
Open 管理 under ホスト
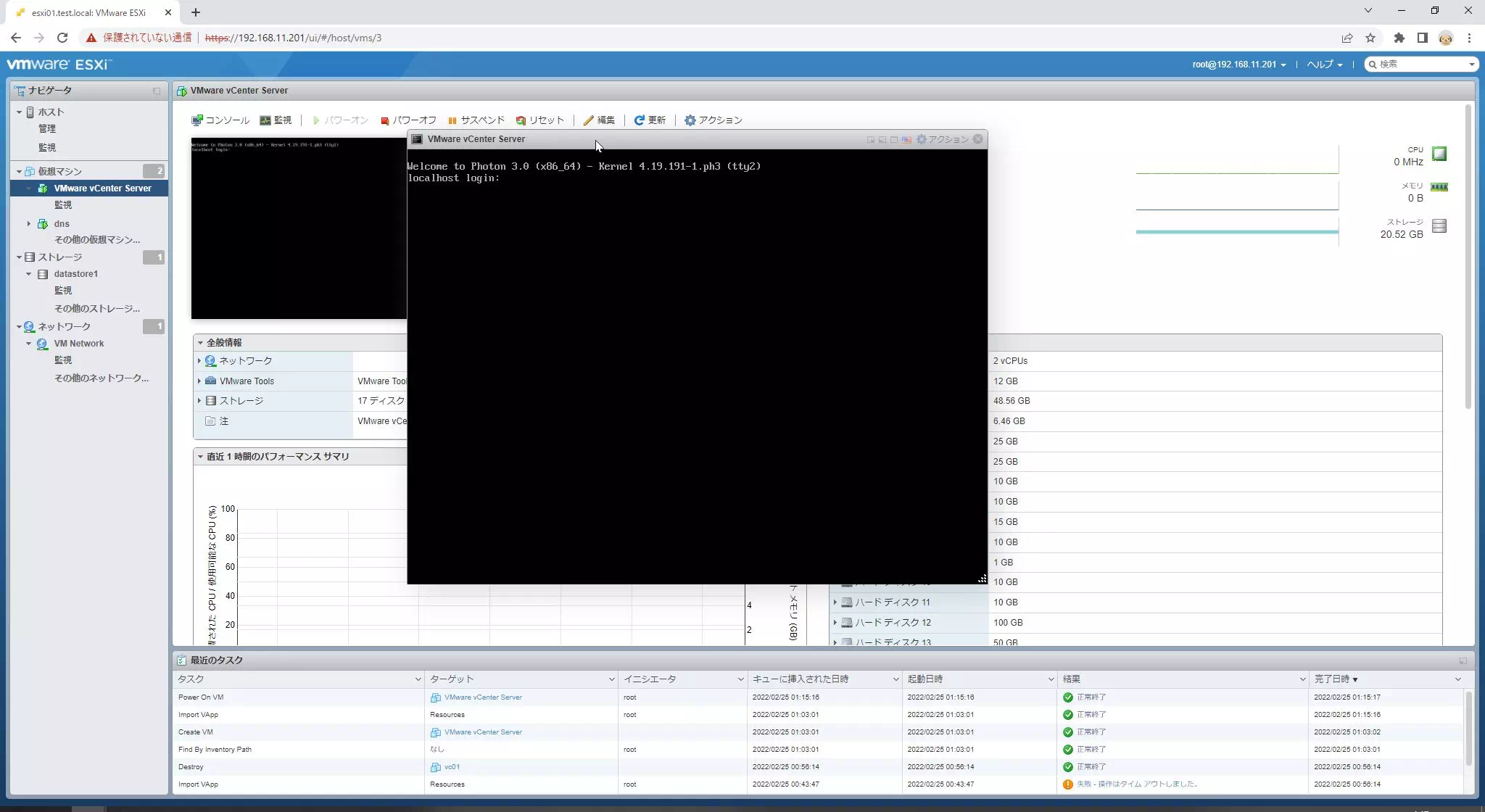coord(47,129)
